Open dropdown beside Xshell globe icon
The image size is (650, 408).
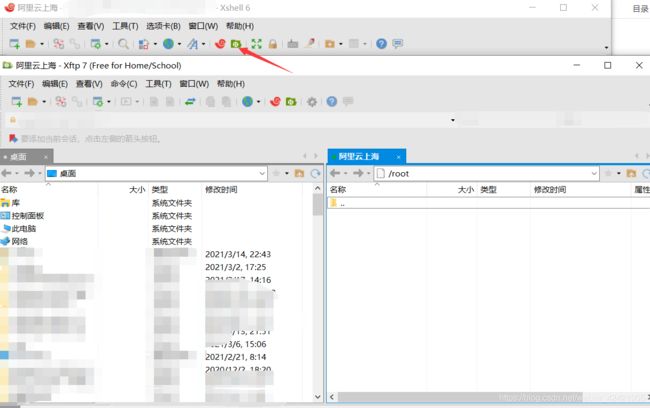[x=179, y=44]
